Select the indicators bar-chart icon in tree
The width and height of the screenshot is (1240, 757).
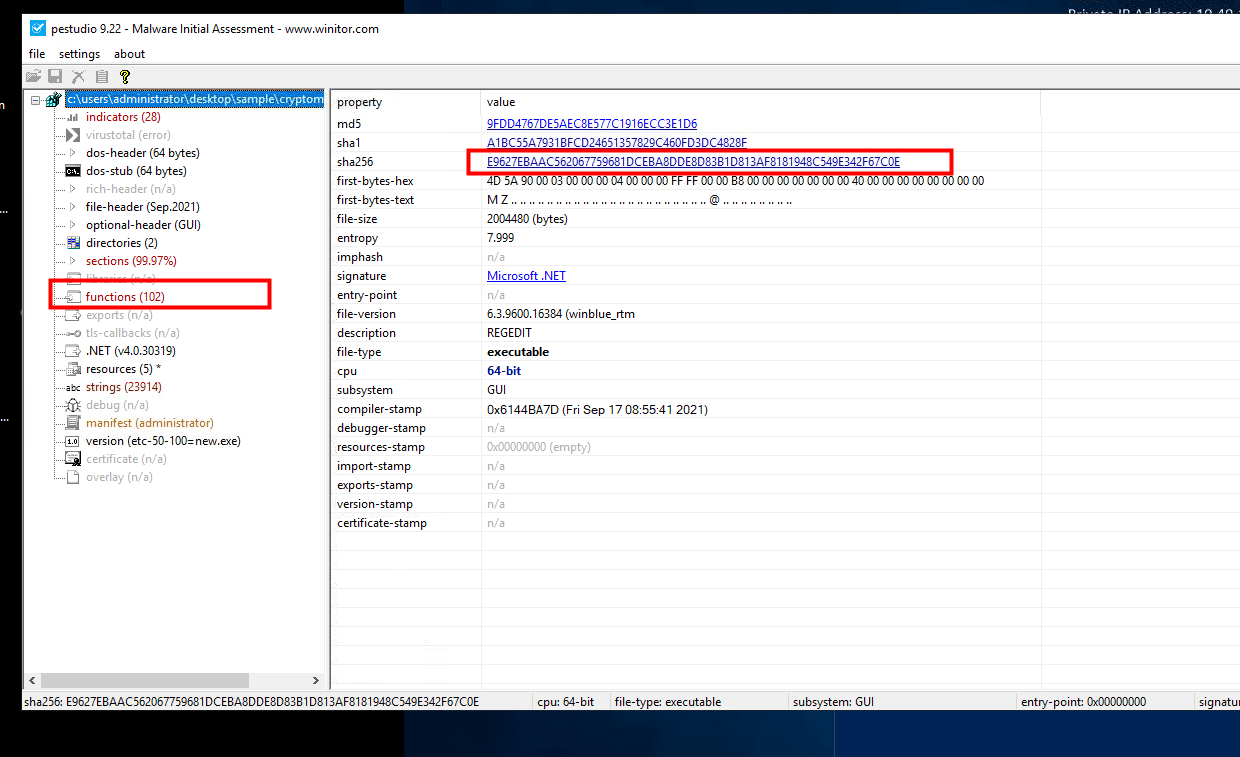[72, 117]
